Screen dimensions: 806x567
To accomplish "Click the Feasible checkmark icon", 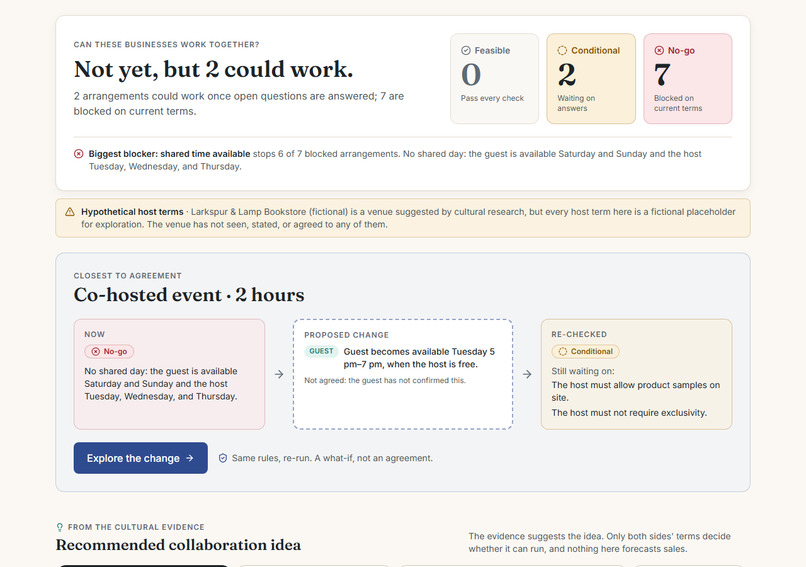I will coord(466,50).
